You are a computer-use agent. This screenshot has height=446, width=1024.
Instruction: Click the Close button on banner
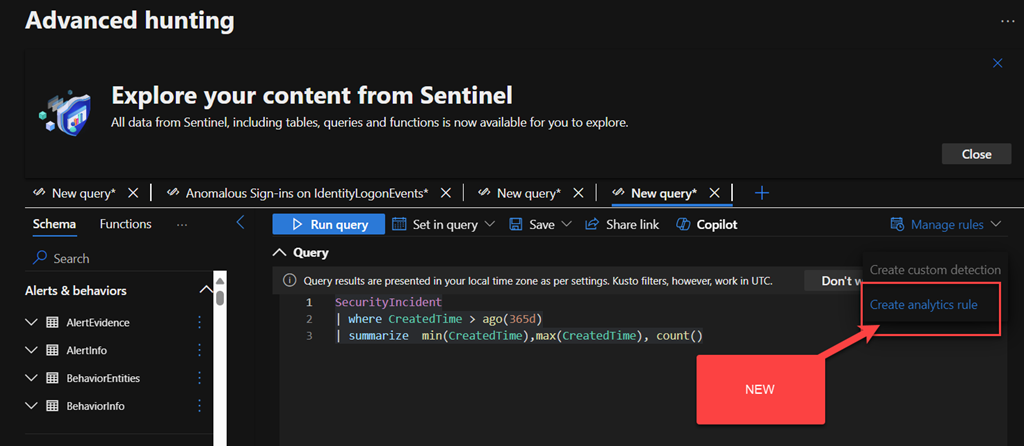(x=976, y=154)
